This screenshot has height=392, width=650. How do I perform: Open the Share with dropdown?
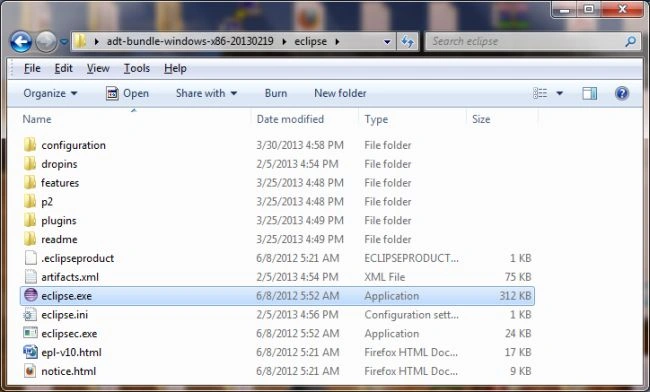(x=206, y=93)
